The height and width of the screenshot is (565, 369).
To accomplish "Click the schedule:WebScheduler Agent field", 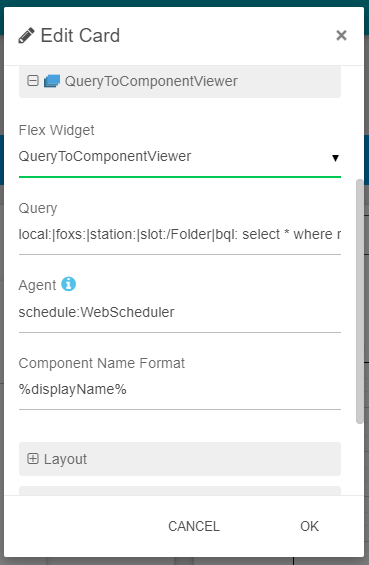I will (180, 312).
